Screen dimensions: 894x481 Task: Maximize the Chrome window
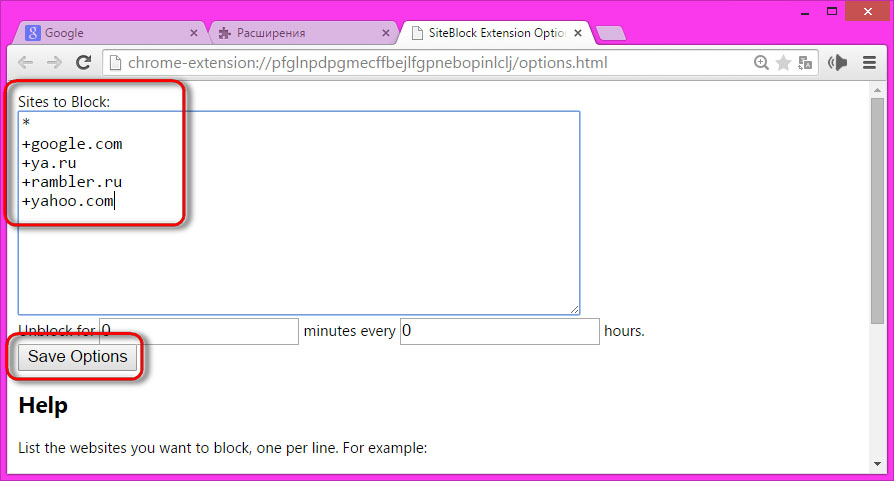pos(832,11)
